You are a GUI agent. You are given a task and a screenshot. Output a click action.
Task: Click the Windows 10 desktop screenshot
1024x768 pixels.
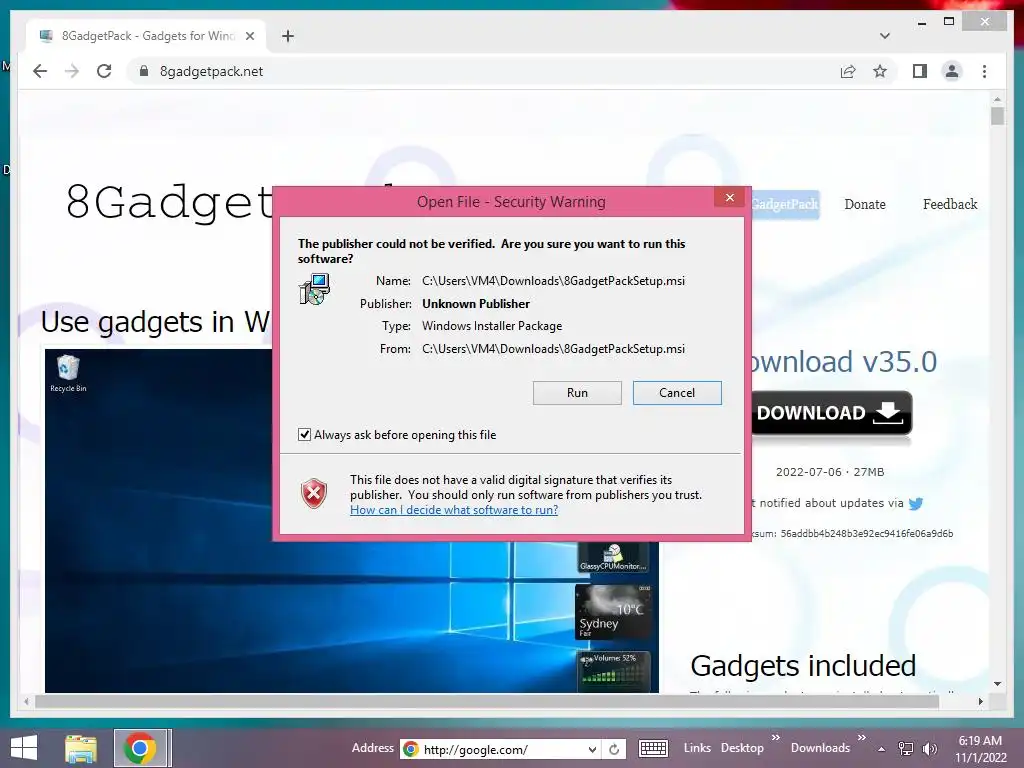(351, 520)
